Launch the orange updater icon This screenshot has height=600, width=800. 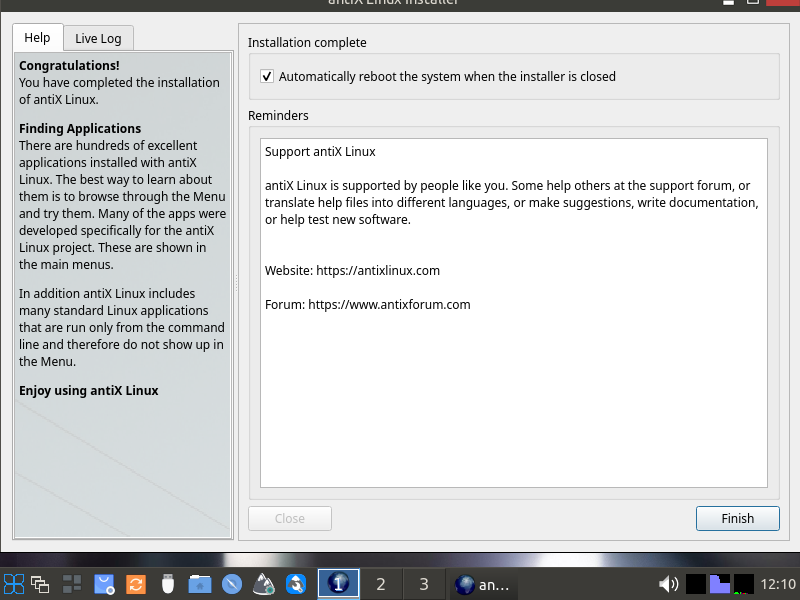[x=136, y=584]
